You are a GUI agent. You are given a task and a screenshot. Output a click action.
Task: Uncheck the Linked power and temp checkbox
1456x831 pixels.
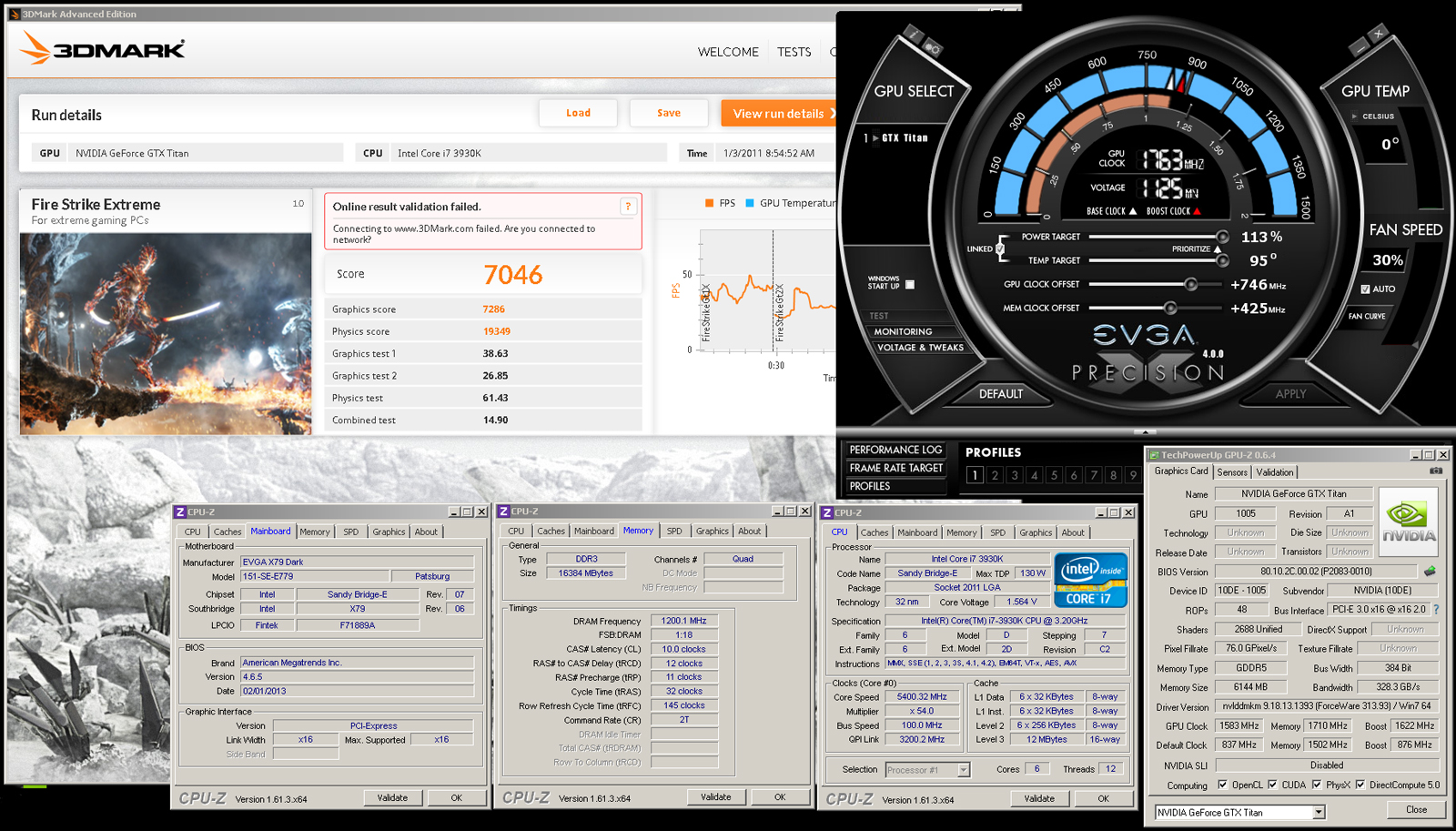(x=1000, y=248)
